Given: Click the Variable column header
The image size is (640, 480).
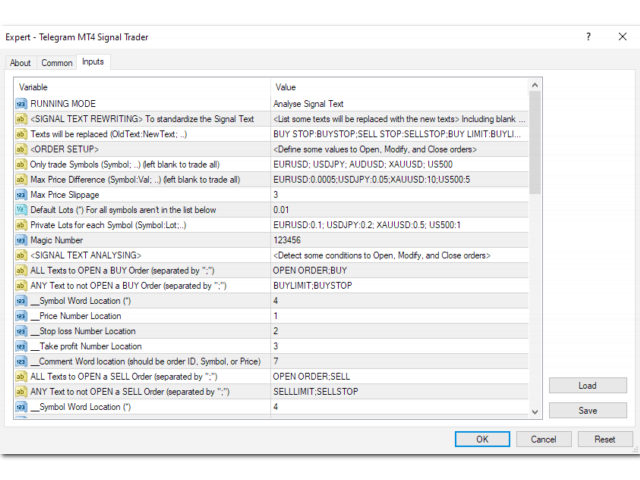Looking at the screenshot, I should [142, 87].
